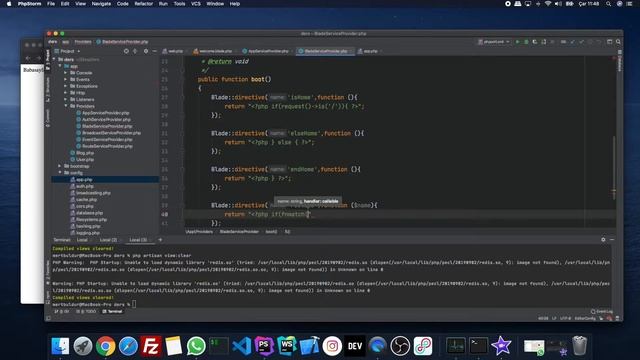Open the Refactor menu
Image resolution: width=640 pixels, height=360 pixels.
pos(144,4)
